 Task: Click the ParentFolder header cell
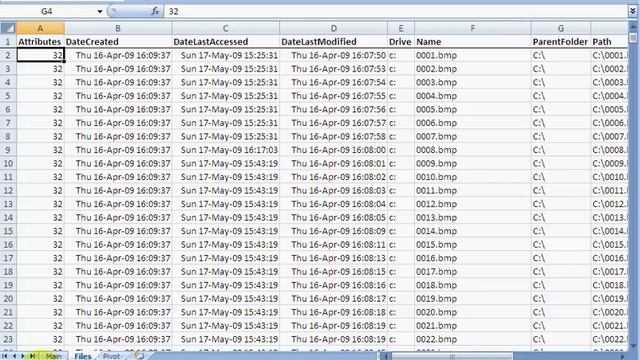[x=561, y=42]
